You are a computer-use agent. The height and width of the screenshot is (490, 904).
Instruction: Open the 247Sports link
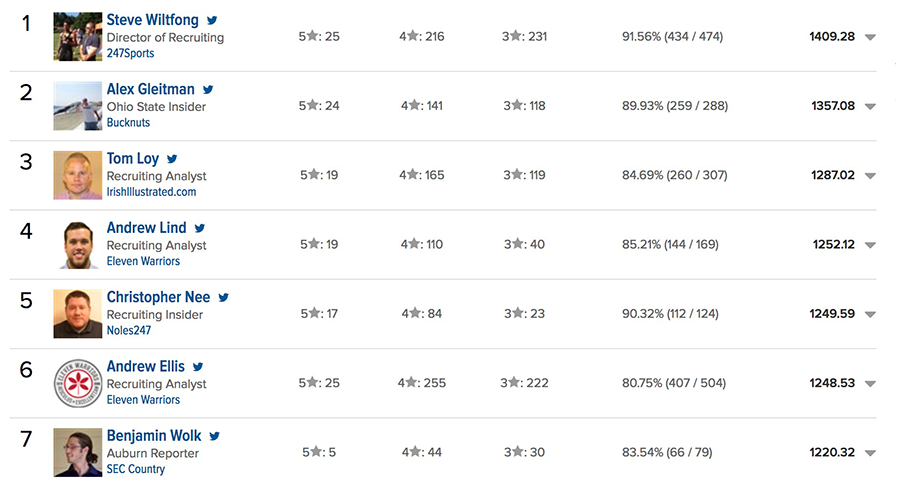[x=130, y=53]
